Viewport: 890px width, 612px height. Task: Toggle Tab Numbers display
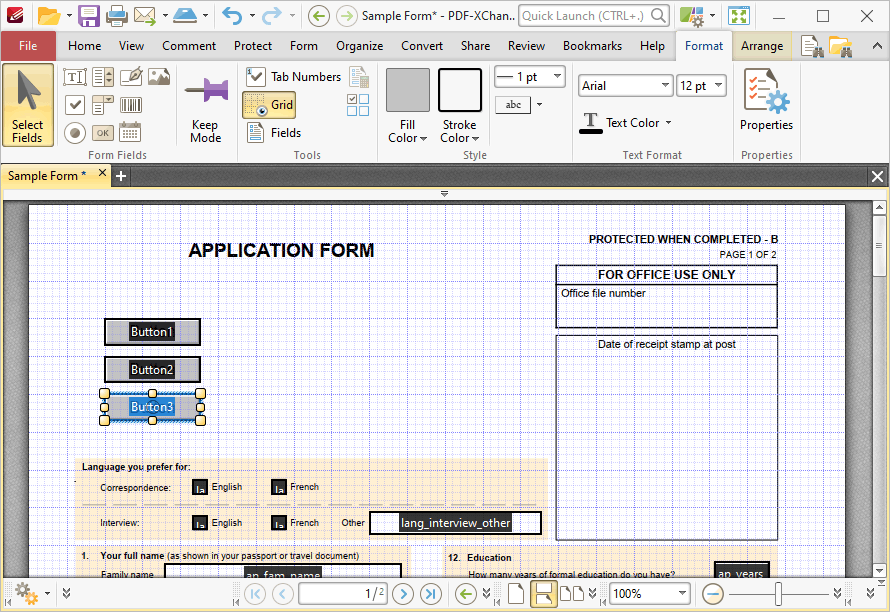(x=294, y=77)
